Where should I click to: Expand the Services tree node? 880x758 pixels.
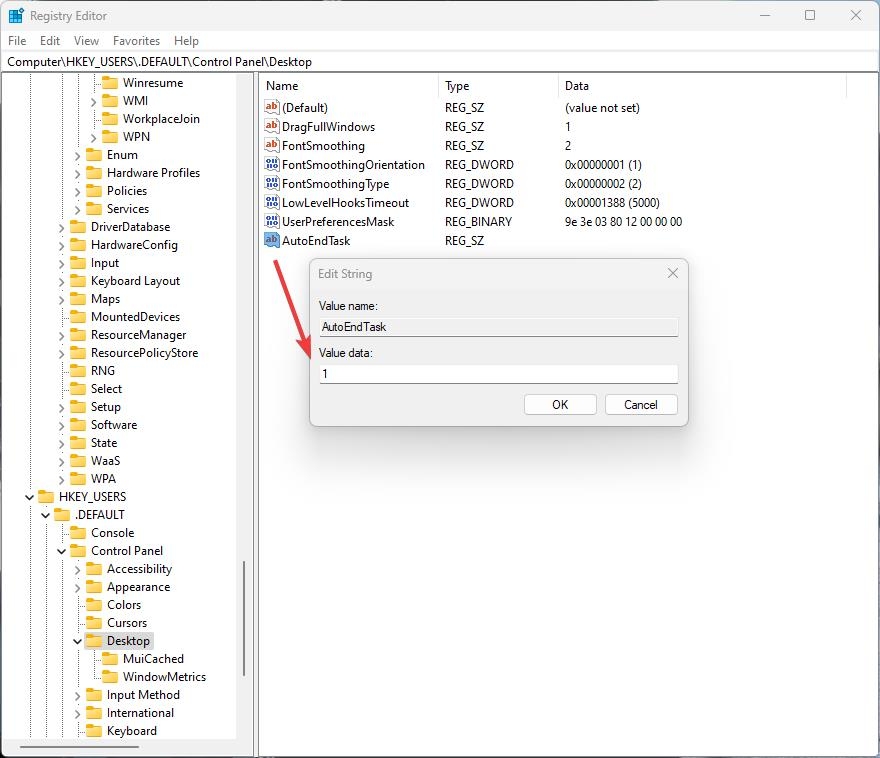click(x=77, y=209)
